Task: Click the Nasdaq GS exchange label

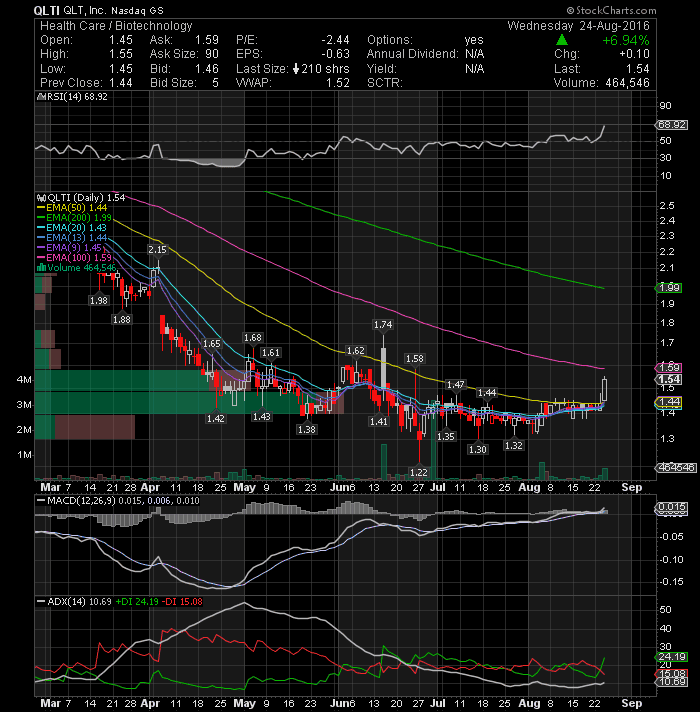Action: [137, 10]
